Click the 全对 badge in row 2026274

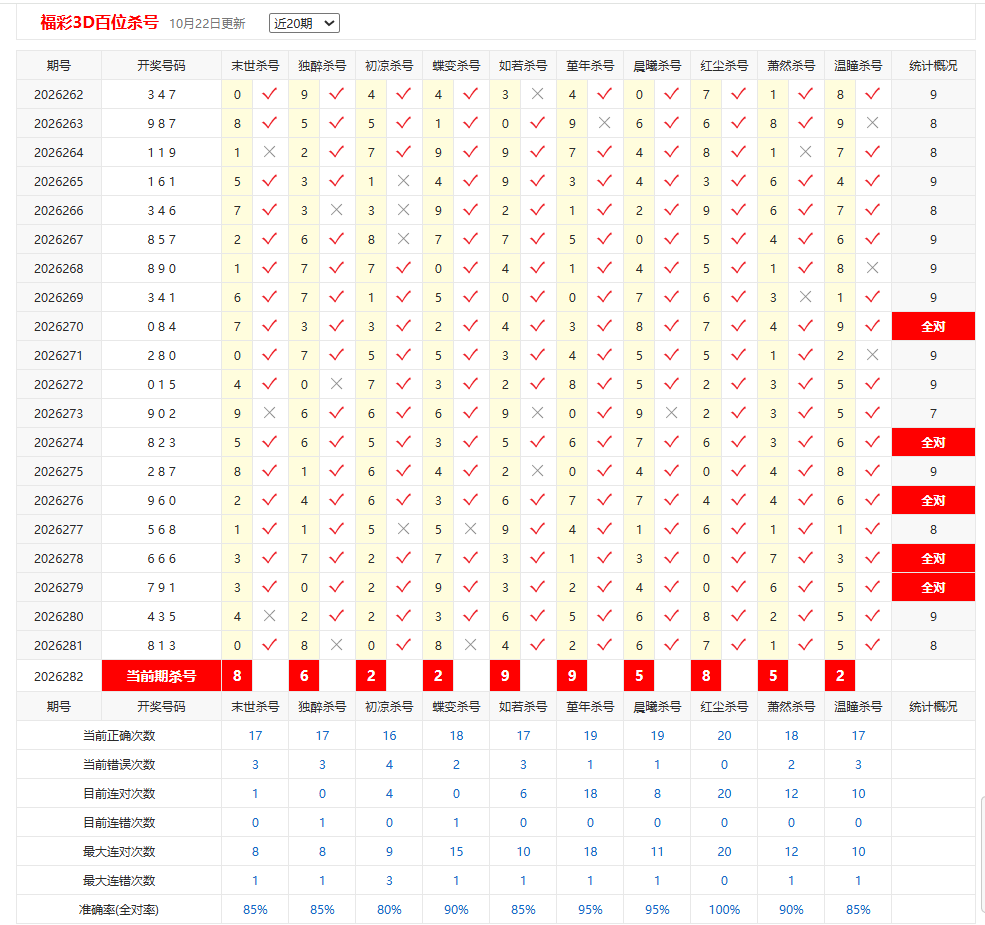[x=933, y=442]
